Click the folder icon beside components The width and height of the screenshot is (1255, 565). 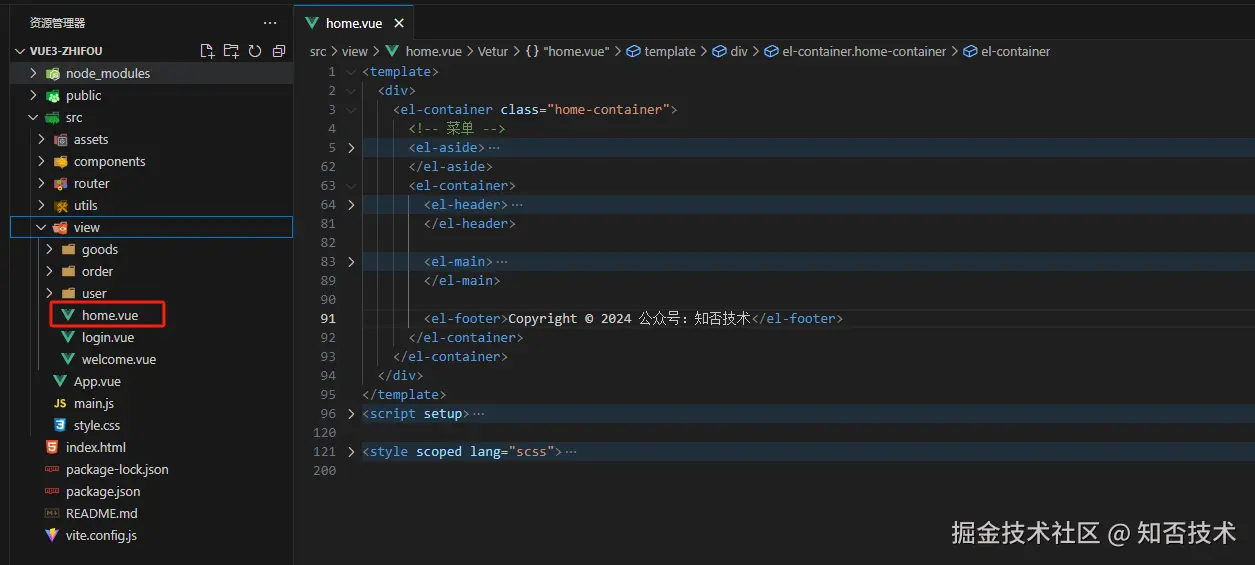60,161
